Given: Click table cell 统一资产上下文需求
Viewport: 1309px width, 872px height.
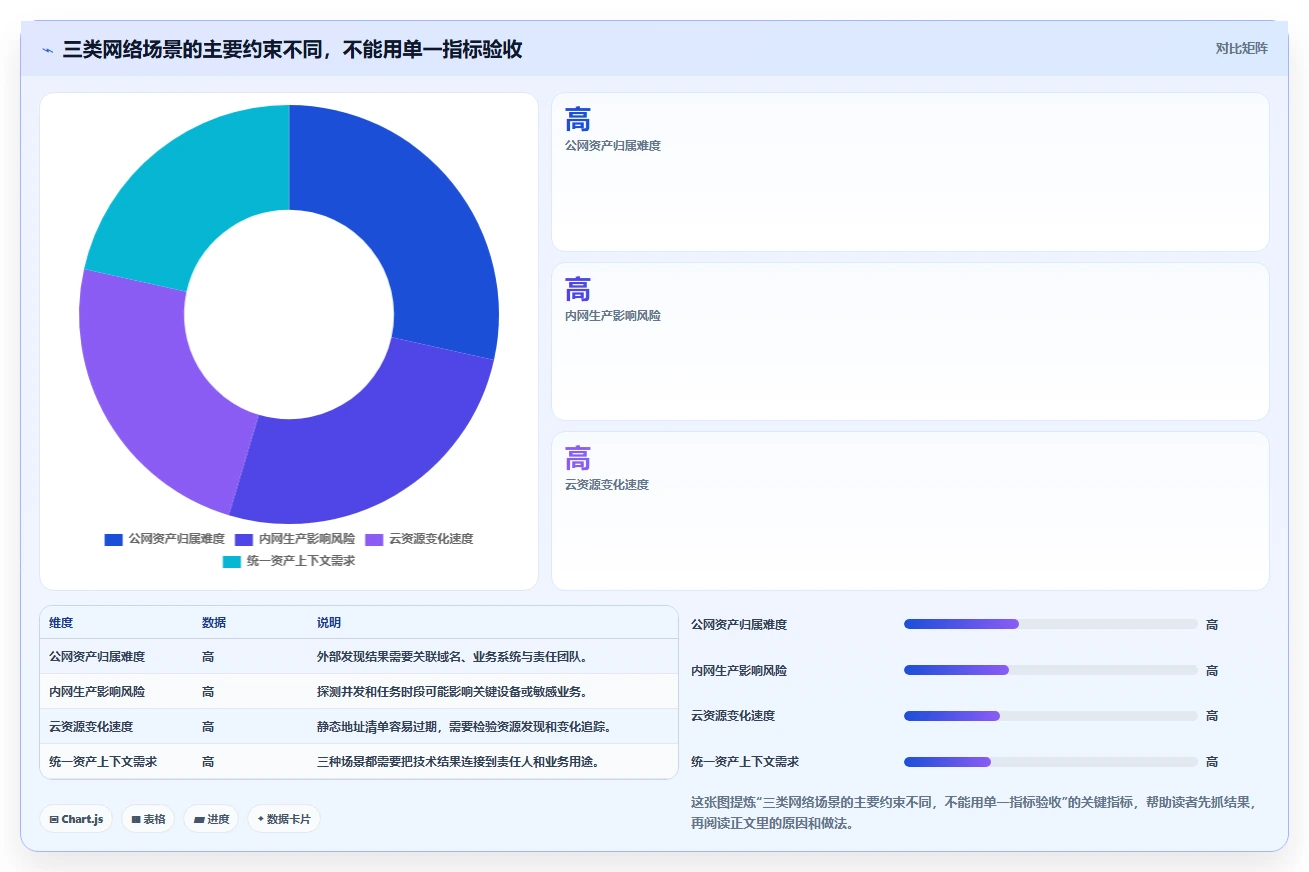Looking at the screenshot, I should click(x=103, y=762).
